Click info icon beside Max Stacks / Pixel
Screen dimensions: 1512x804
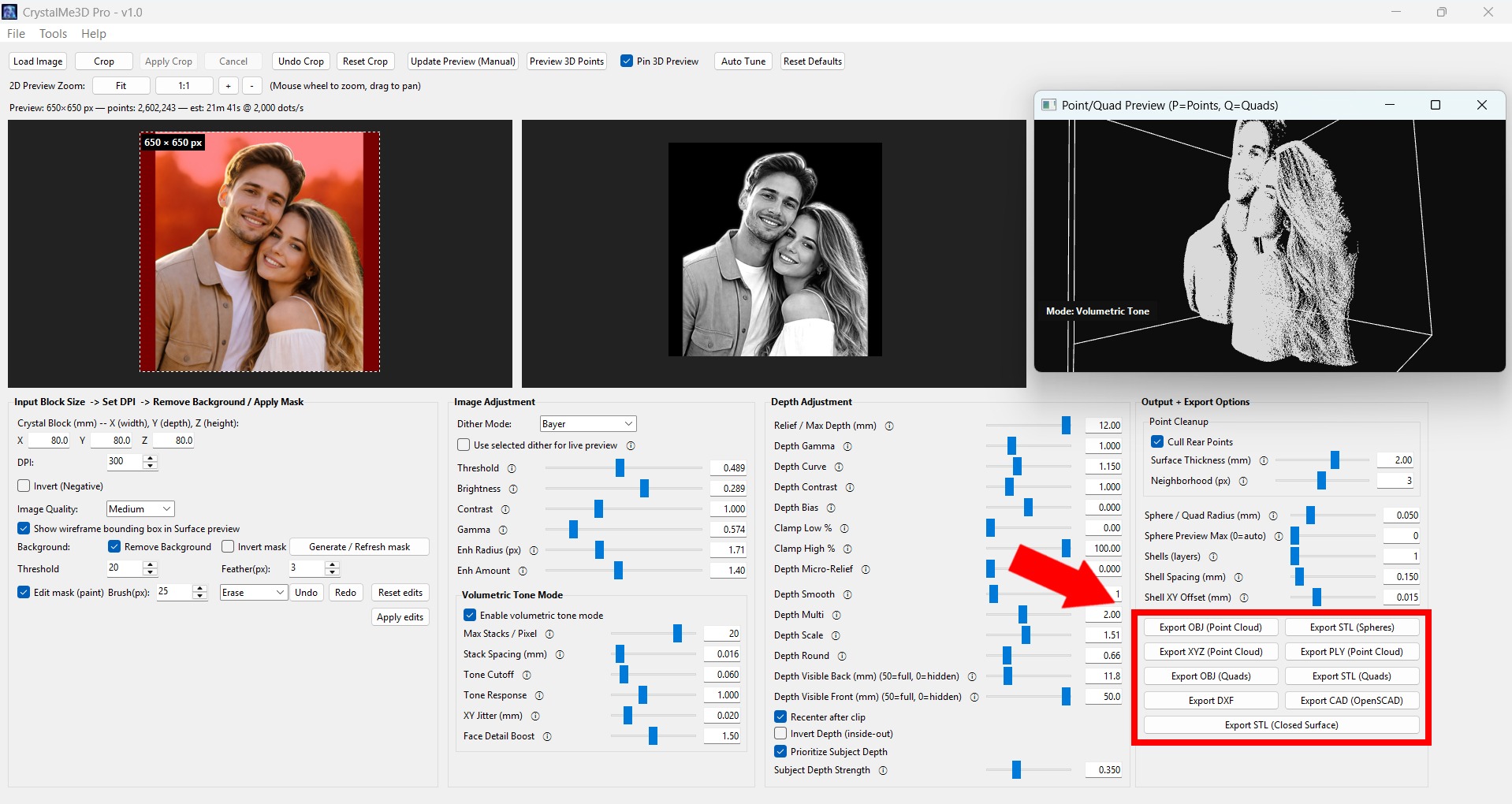point(549,635)
